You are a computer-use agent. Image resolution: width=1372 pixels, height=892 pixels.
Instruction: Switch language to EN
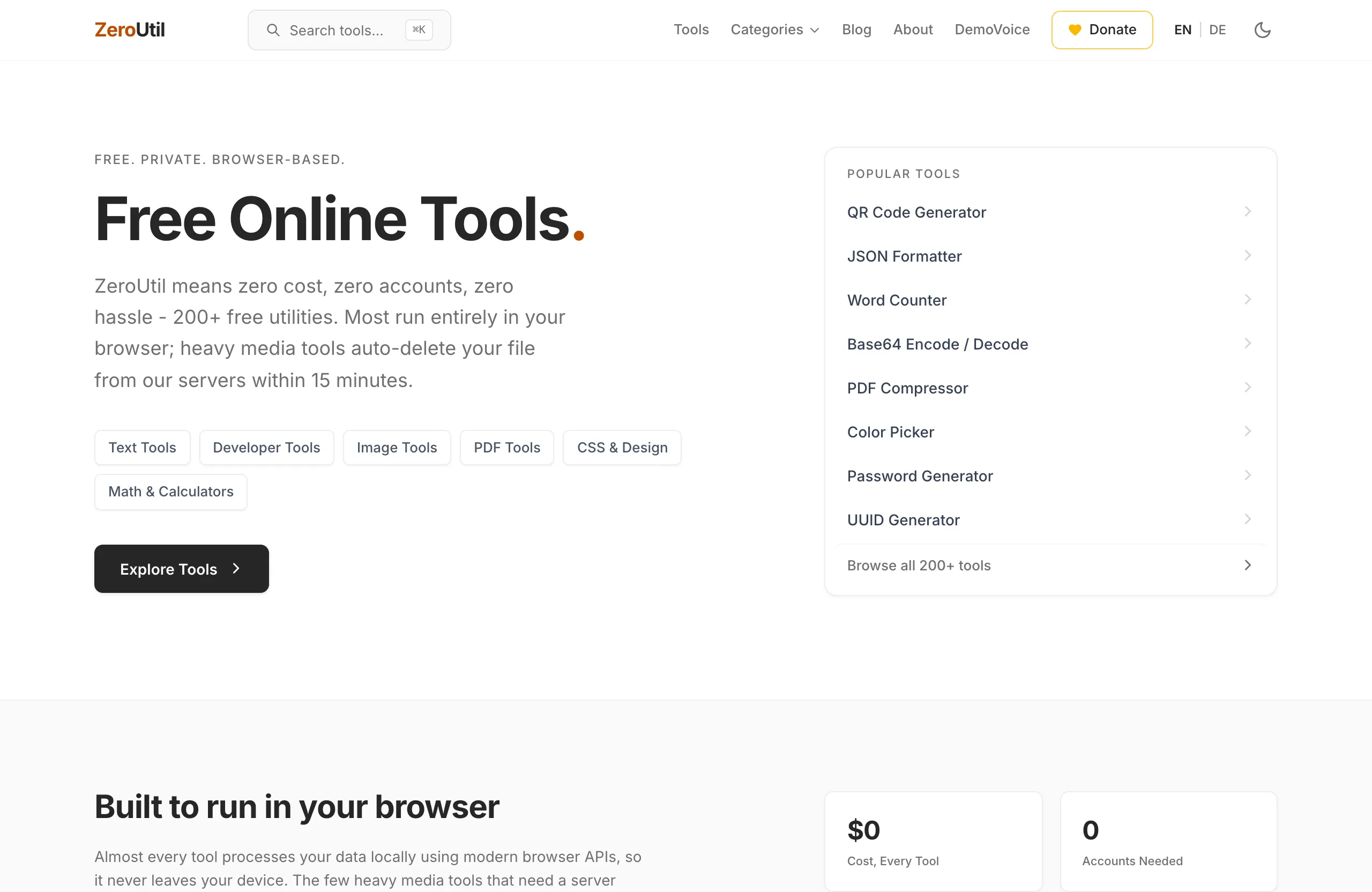[x=1182, y=30]
